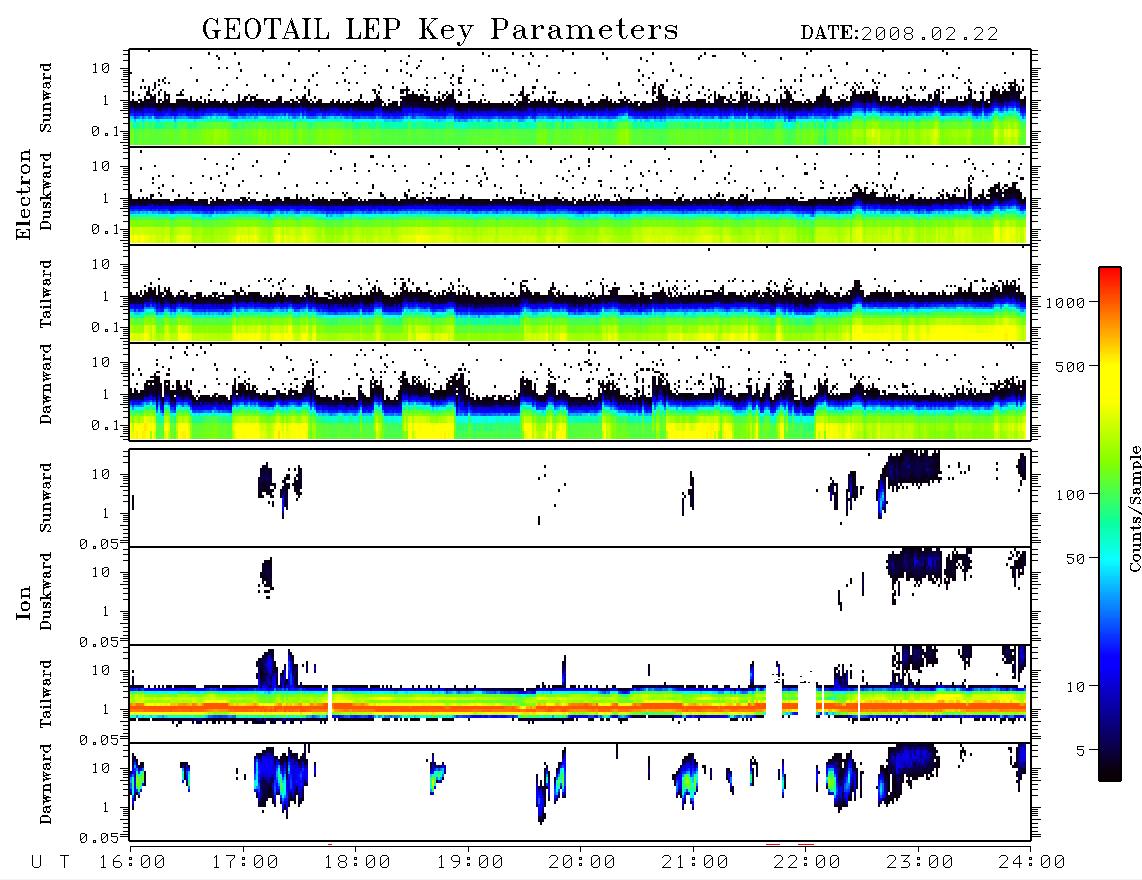Image resolution: width=1142 pixels, height=880 pixels.
Task: Open the Electron Sunward spectrogram panel
Action: click(579, 98)
